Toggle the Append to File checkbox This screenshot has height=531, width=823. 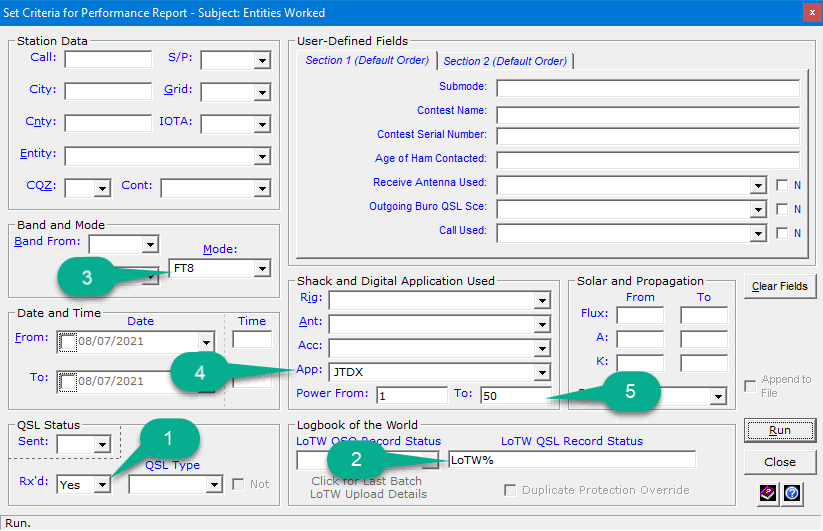point(751,386)
